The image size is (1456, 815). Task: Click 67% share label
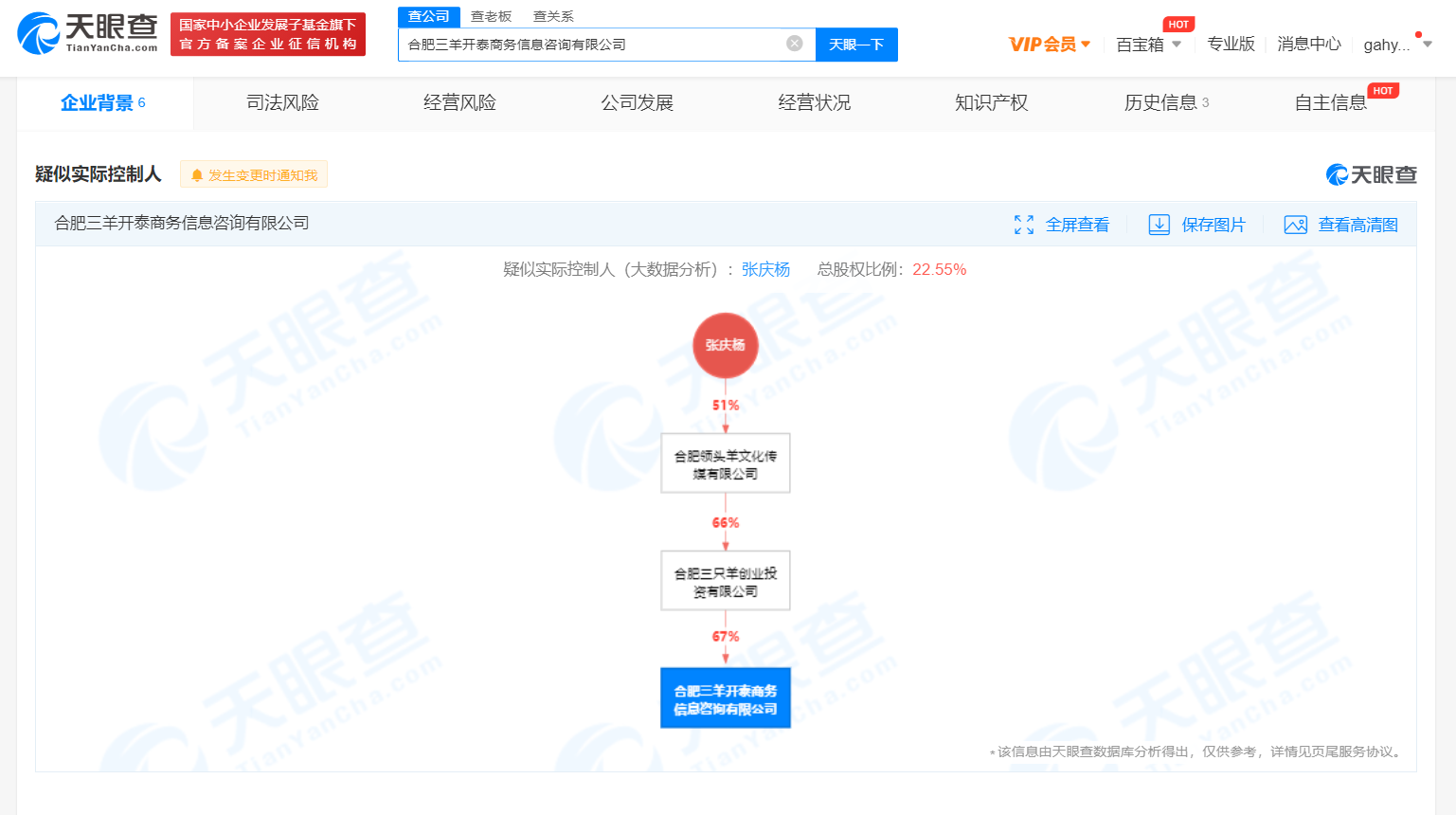(726, 636)
